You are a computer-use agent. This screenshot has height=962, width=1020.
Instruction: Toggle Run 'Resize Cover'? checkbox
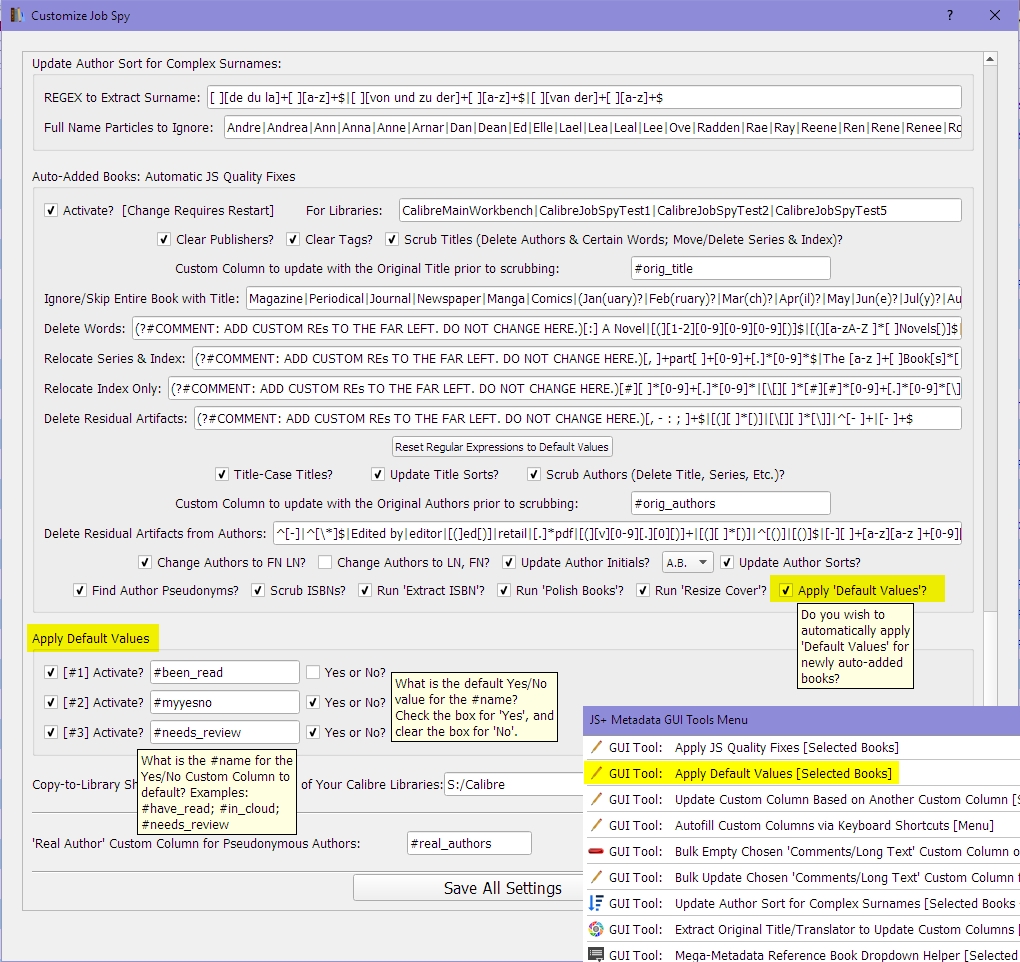(x=643, y=590)
